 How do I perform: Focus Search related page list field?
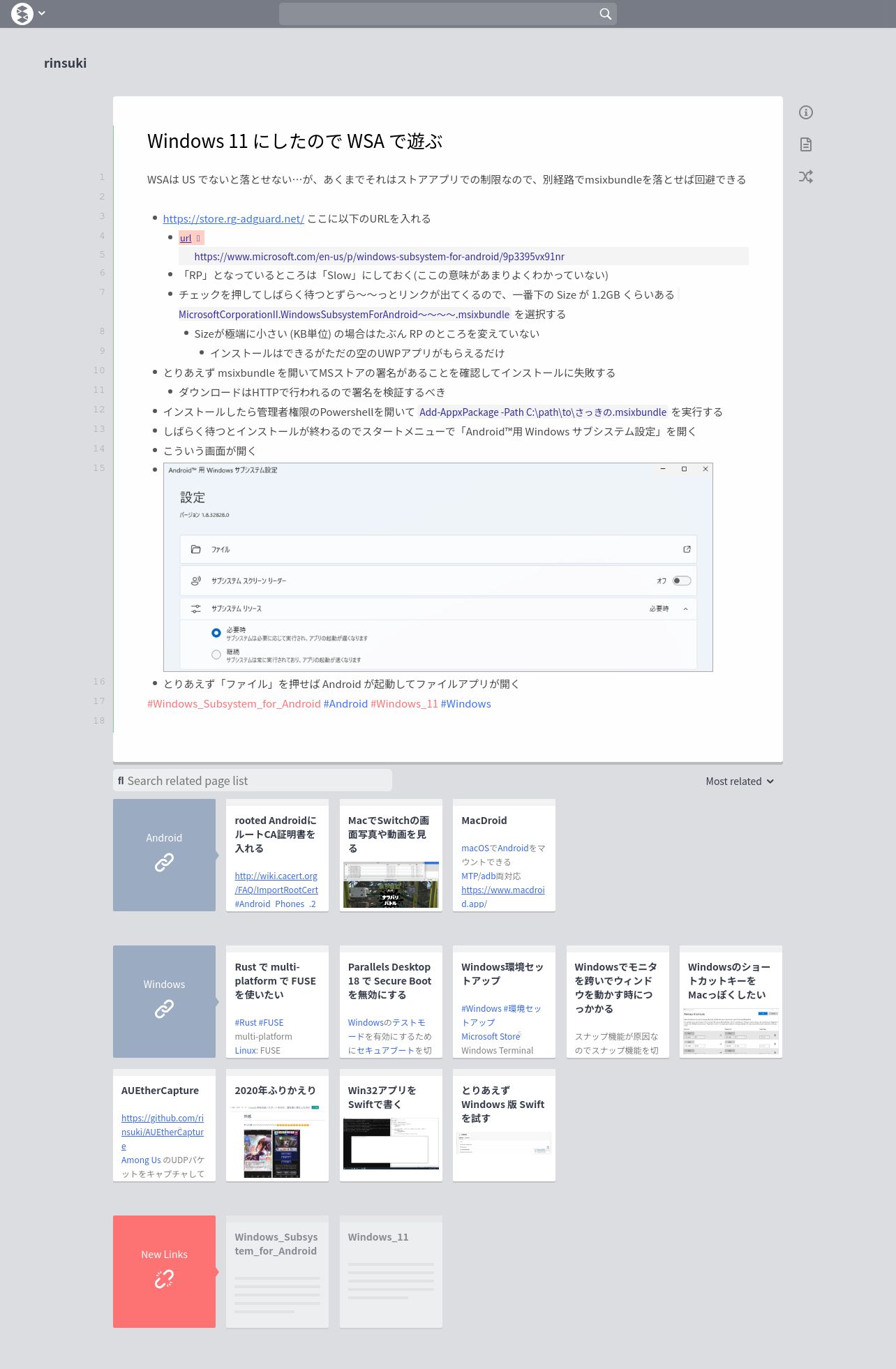point(253,781)
